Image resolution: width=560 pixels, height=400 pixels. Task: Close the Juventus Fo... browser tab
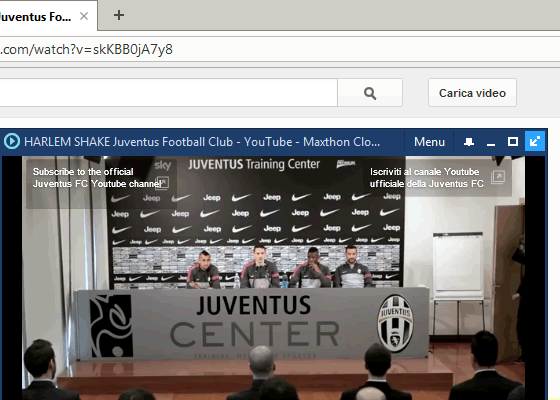coord(84,16)
